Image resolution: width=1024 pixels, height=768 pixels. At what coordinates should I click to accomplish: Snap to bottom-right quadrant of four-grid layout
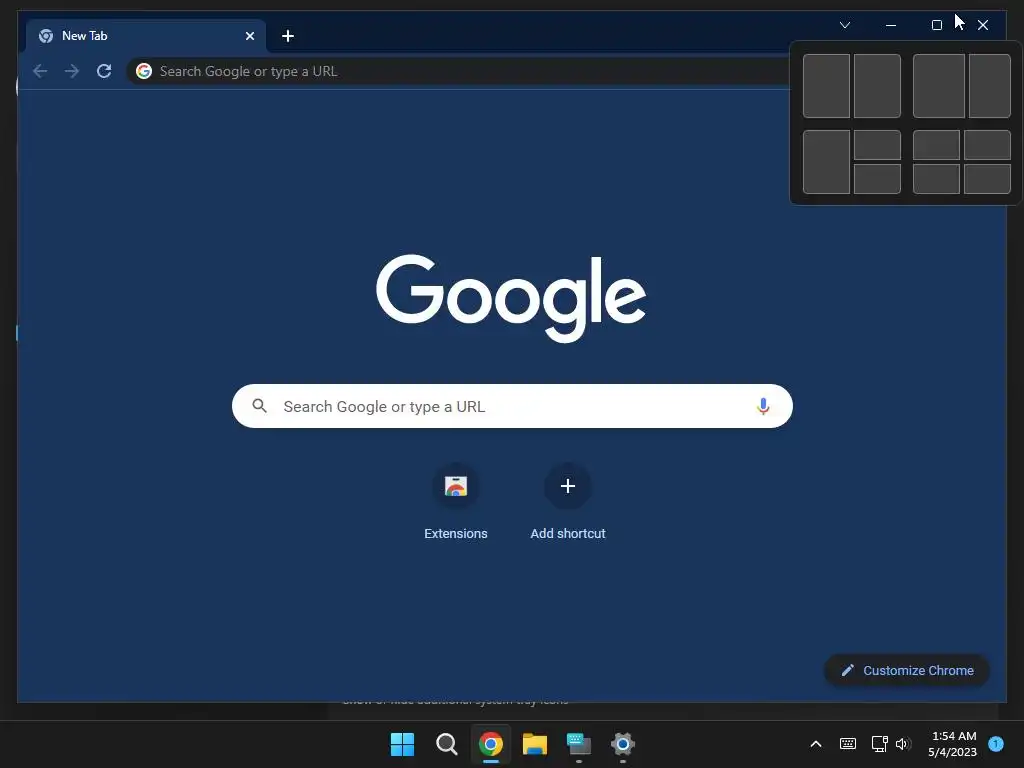pyautogui.click(x=987, y=179)
